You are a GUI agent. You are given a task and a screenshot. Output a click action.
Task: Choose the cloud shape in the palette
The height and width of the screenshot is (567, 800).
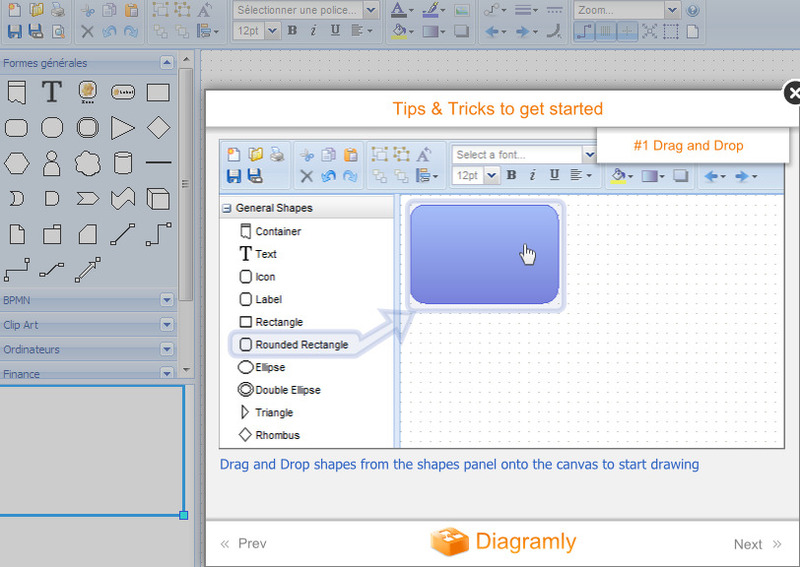pos(88,162)
